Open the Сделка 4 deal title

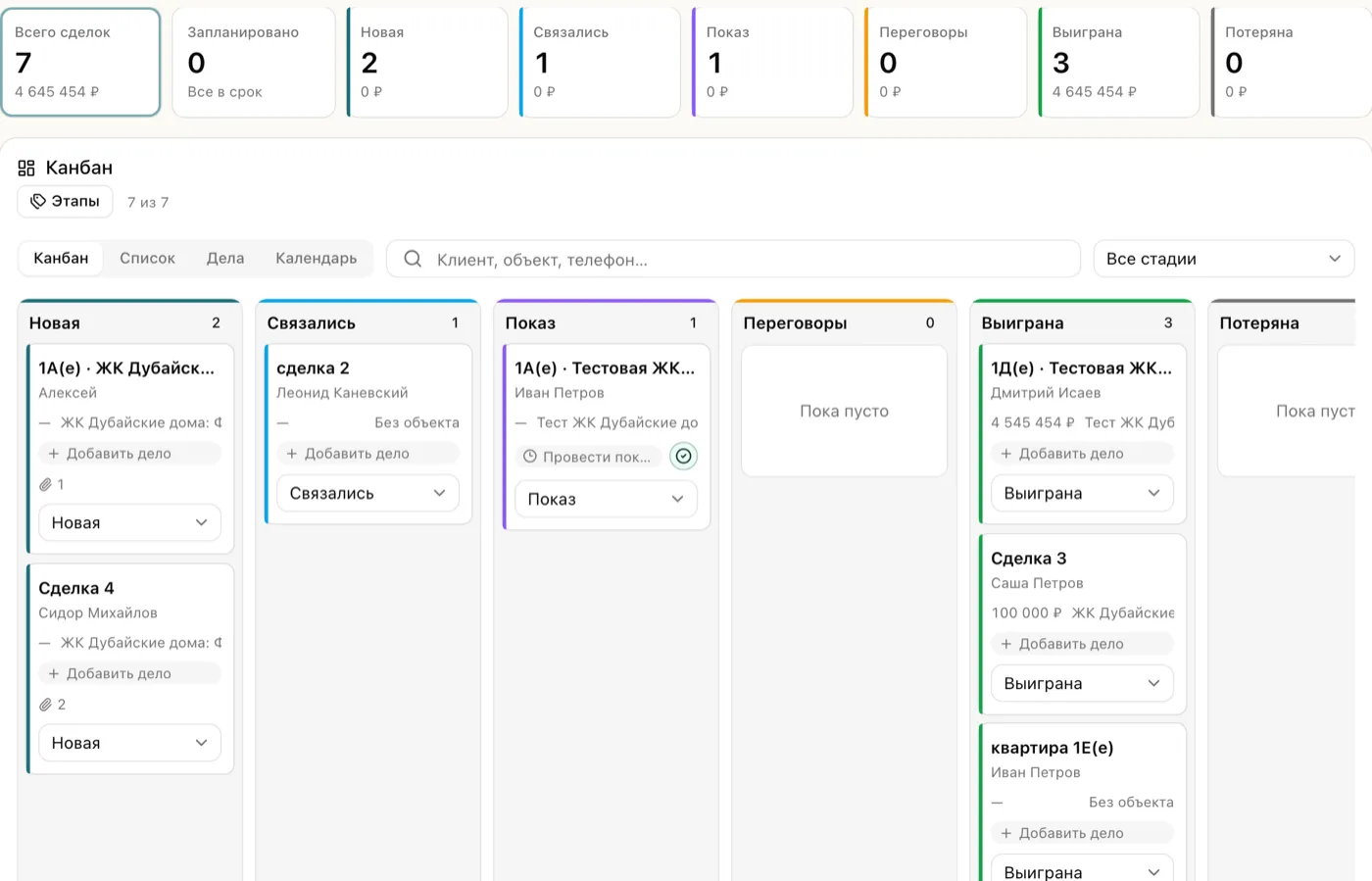pos(76,588)
